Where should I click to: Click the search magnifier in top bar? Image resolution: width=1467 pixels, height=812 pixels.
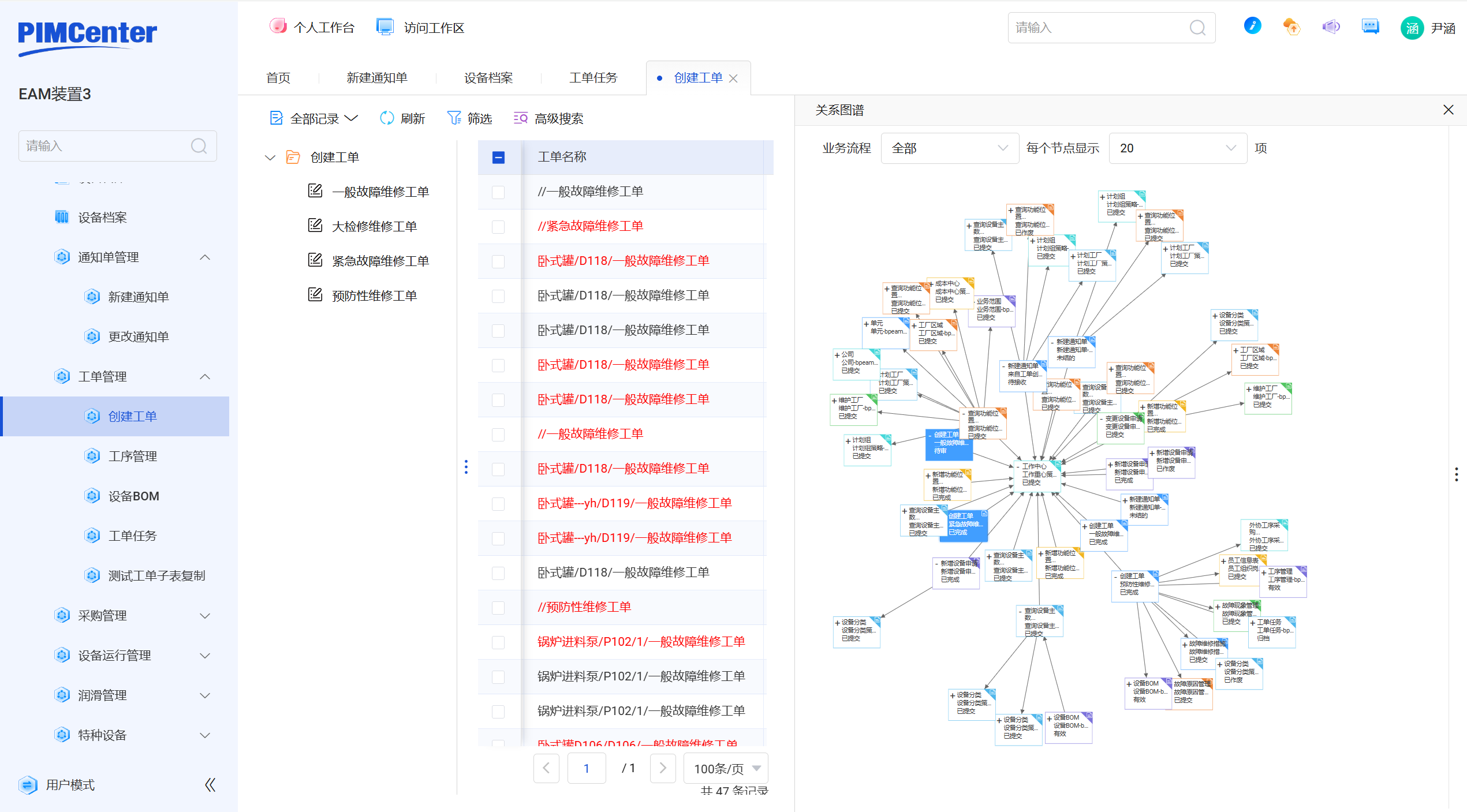pyautogui.click(x=1198, y=27)
